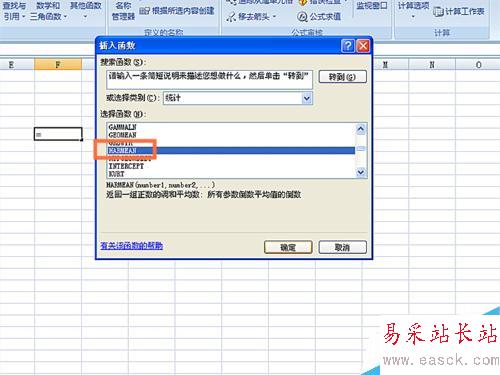Select HARMEAN in the function list
The image size is (500, 375).
point(231,151)
